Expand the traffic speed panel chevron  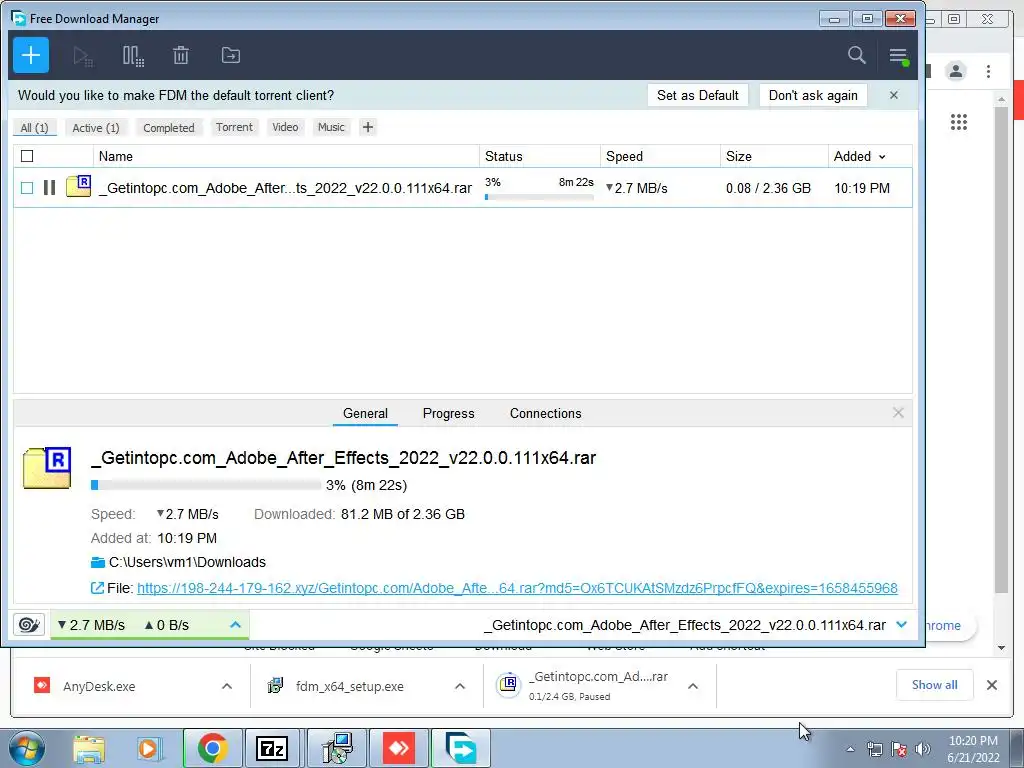click(x=236, y=625)
